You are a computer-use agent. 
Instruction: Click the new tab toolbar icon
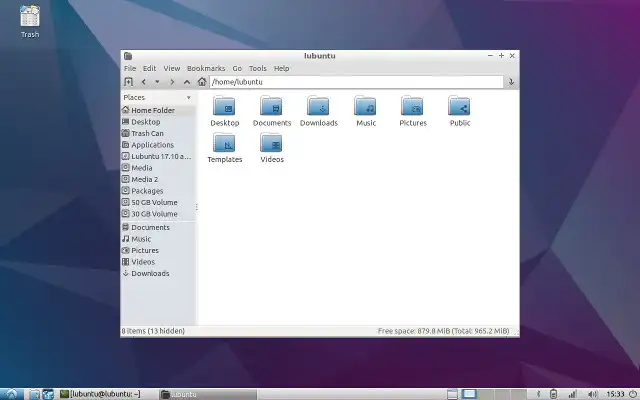[128, 82]
